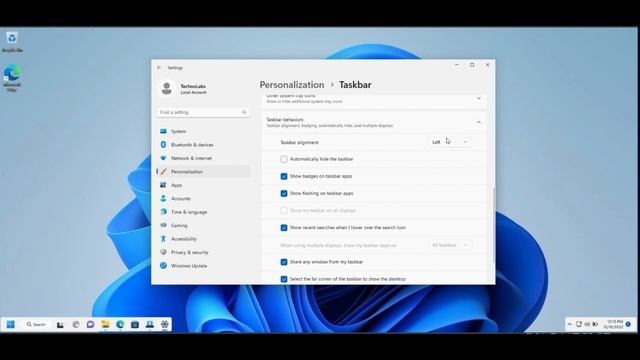Screen dimensions: 640x360
Task: Click the Privacy & security shield icon
Action: point(163,252)
